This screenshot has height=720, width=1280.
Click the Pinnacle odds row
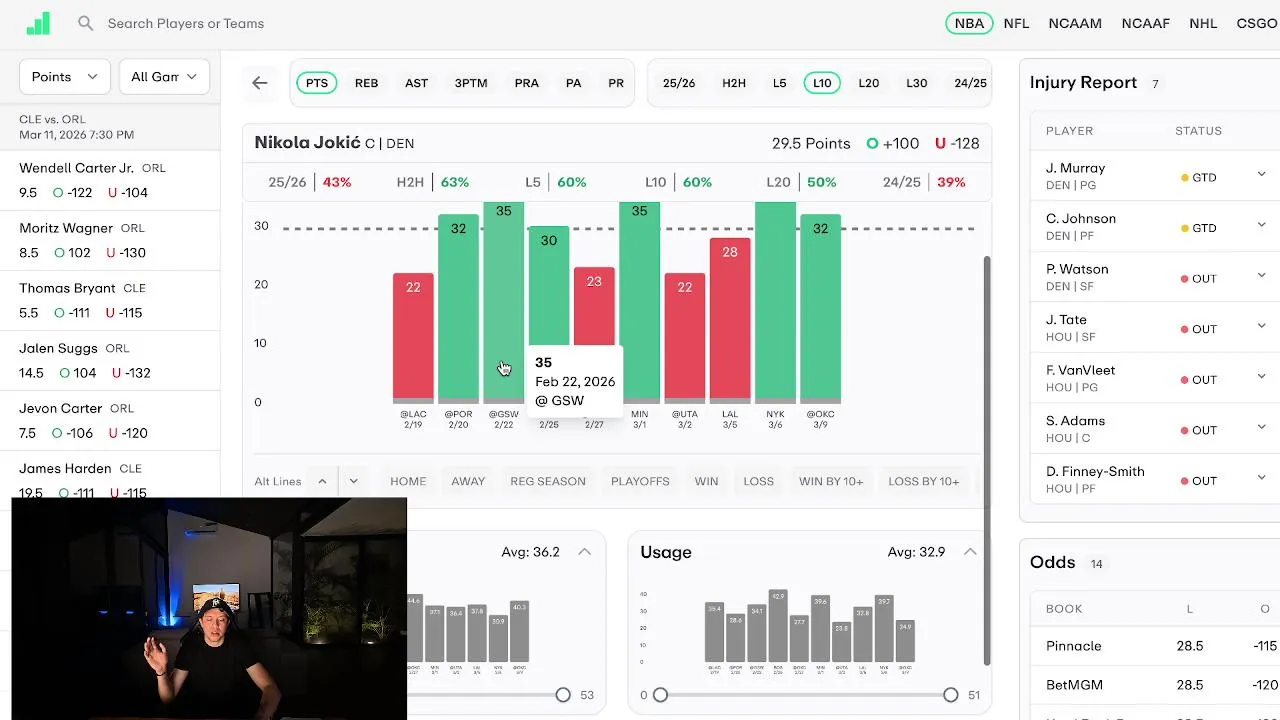coord(1155,646)
